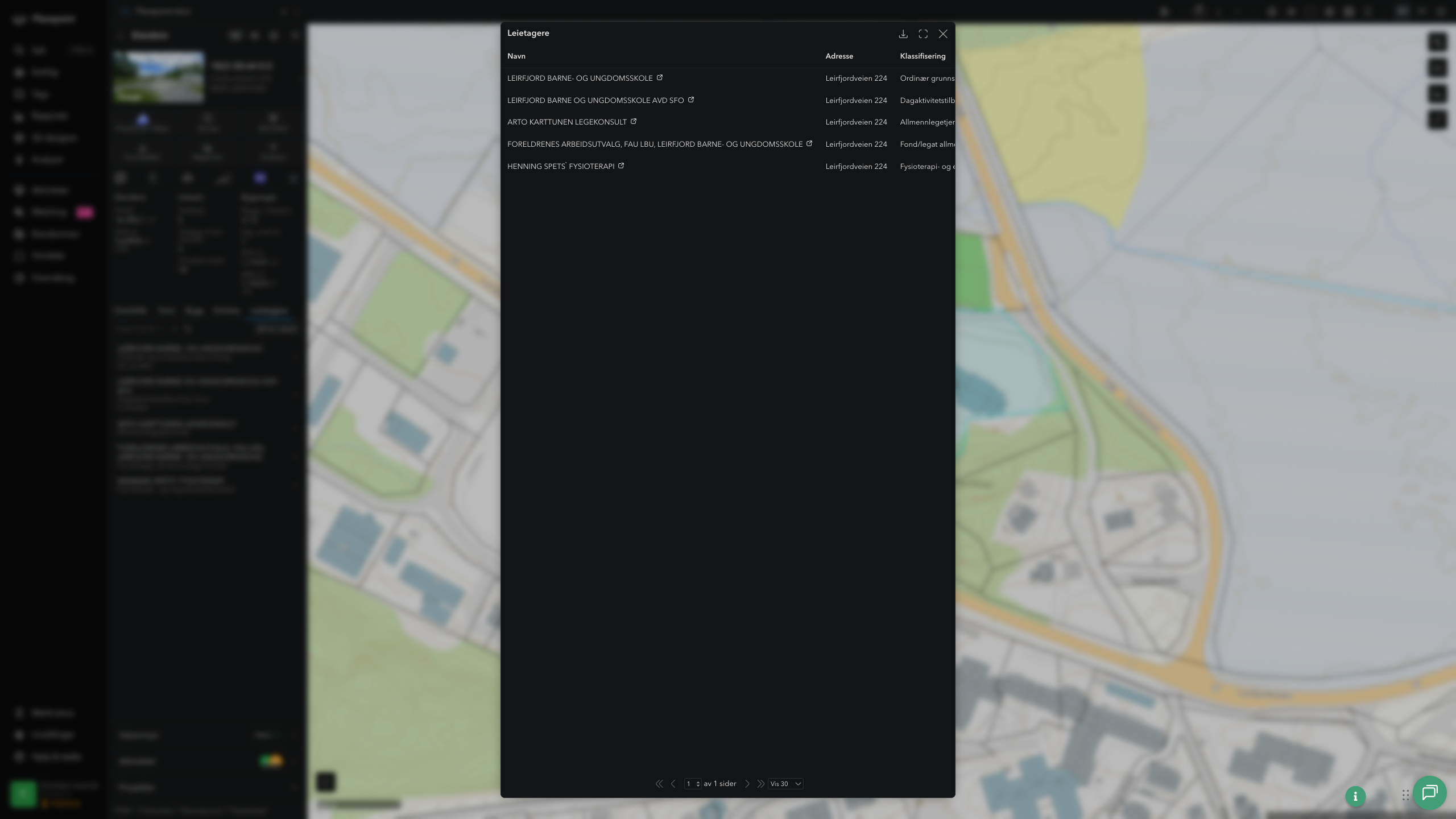The width and height of the screenshot is (1456, 819).
Task: Close the Leietagere dialog
Action: tap(943, 34)
